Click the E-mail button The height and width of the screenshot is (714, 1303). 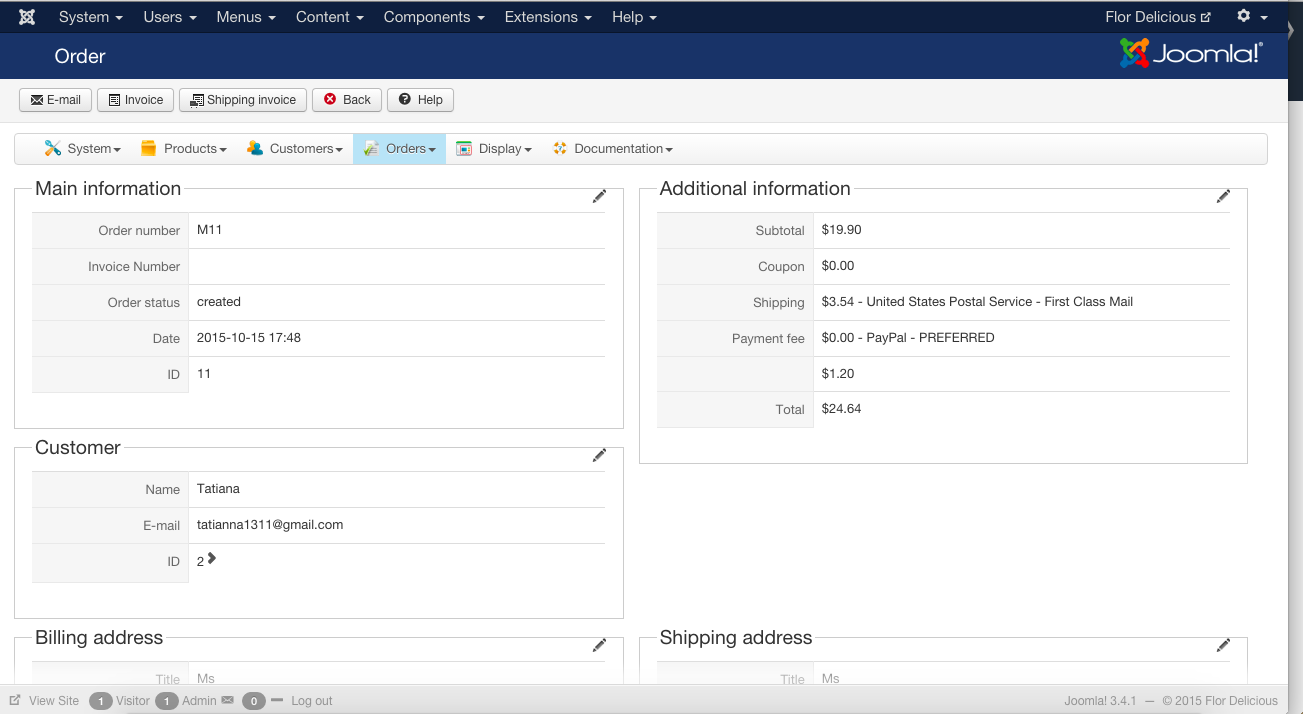pos(56,100)
